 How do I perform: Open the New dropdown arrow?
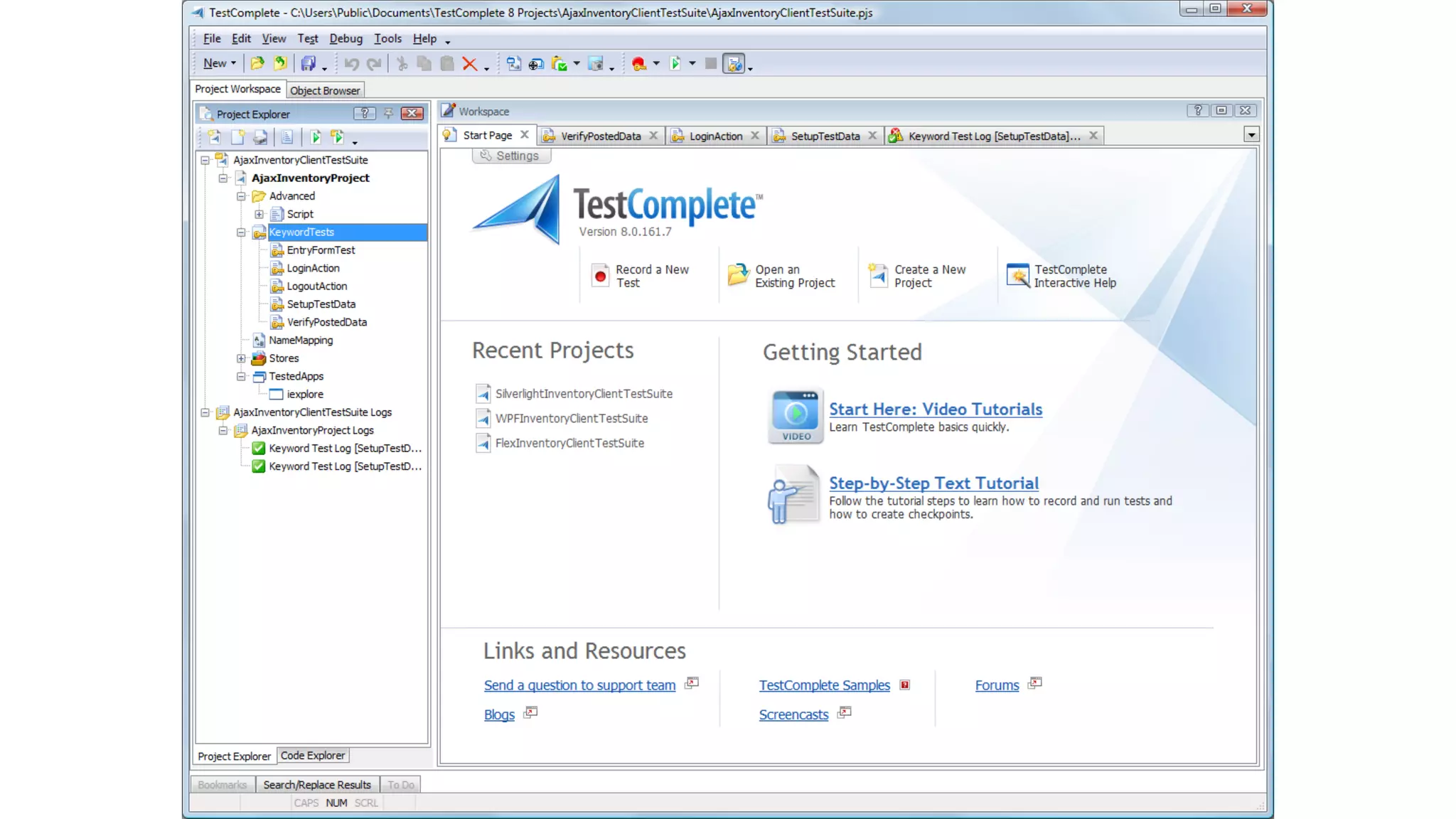coord(233,63)
